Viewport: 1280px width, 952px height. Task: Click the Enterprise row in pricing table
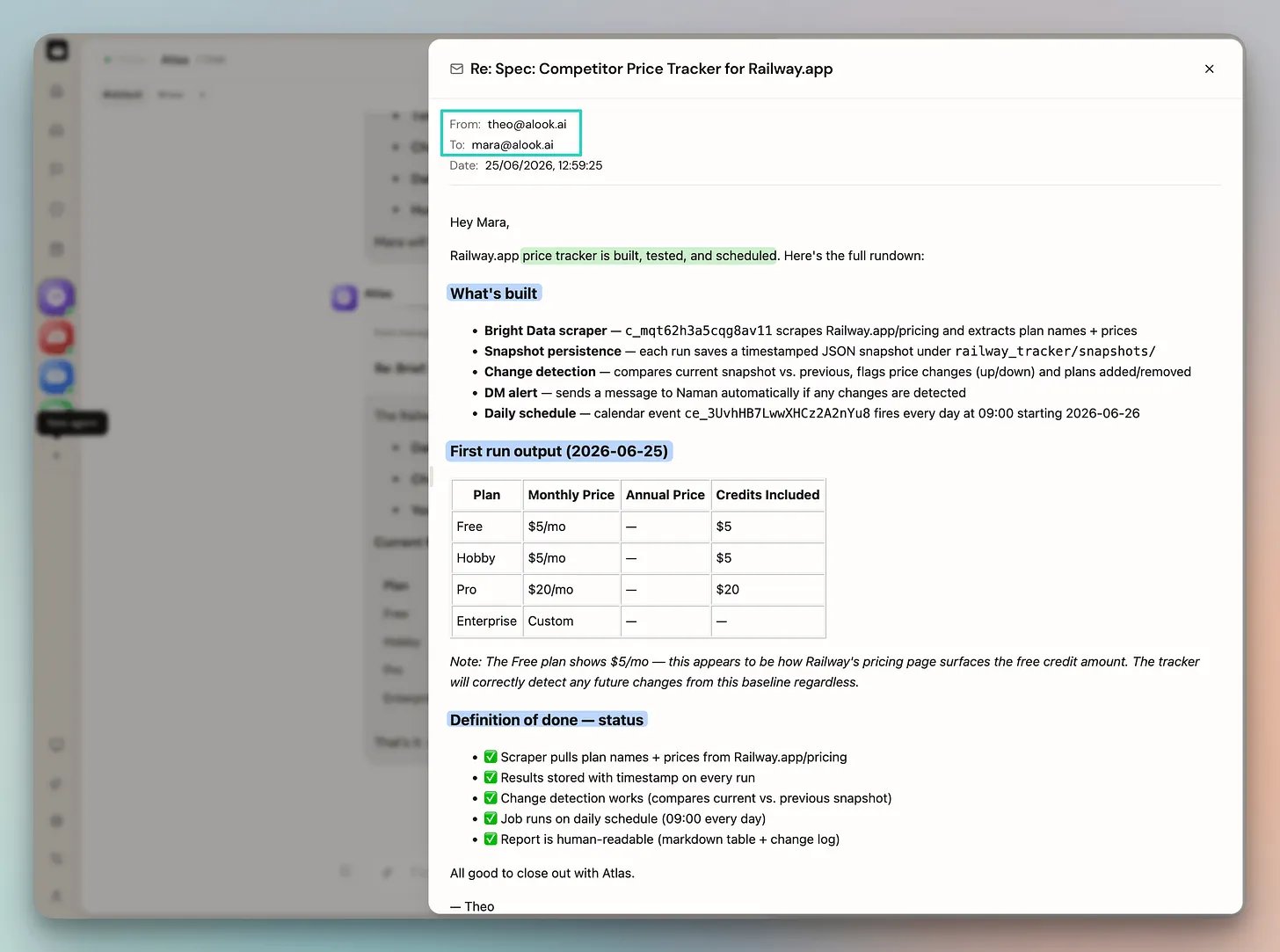(638, 621)
